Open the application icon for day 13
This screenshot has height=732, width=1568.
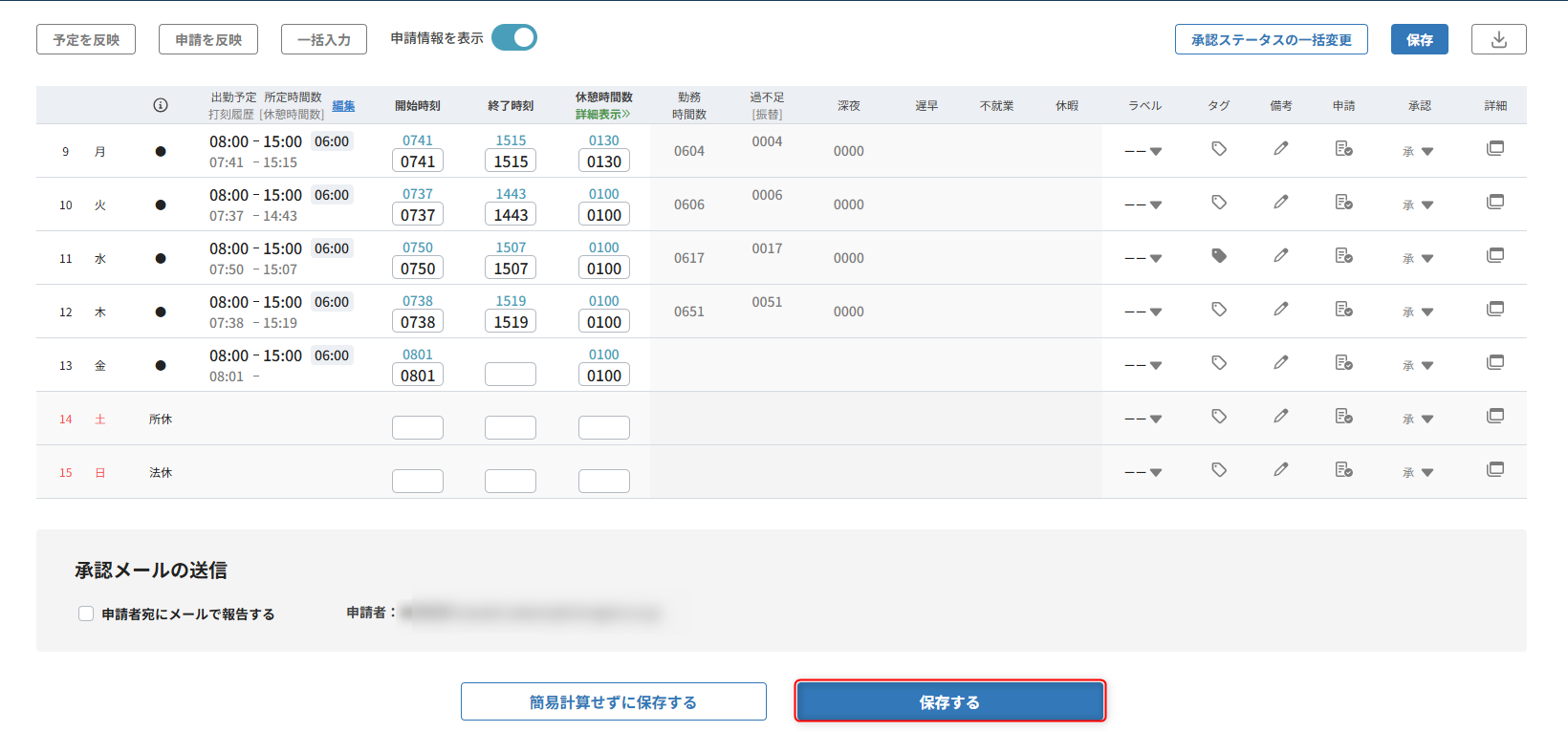(1343, 363)
